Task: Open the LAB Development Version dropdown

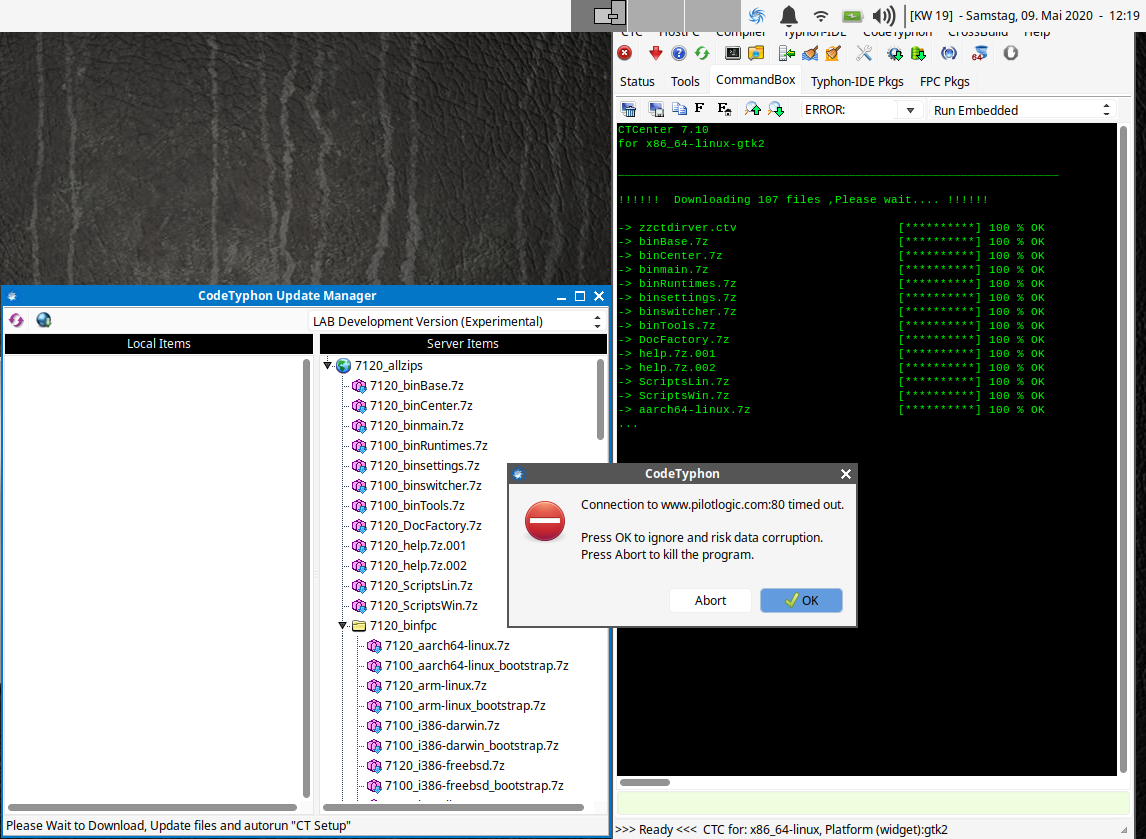Action: 458,322
